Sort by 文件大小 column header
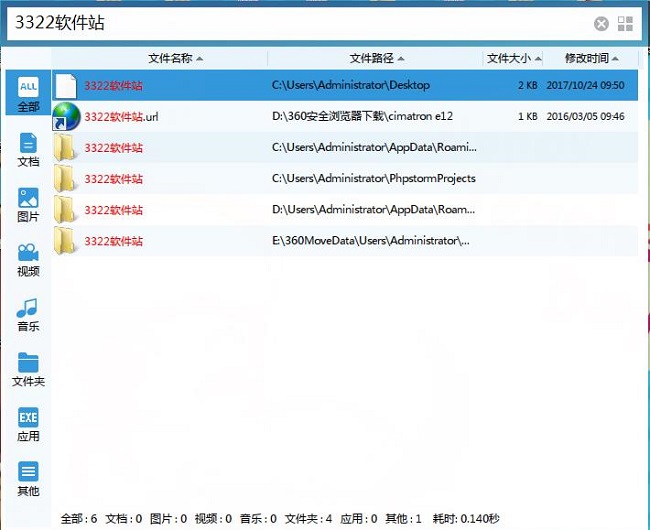The height and width of the screenshot is (530, 650). pyautogui.click(x=514, y=58)
